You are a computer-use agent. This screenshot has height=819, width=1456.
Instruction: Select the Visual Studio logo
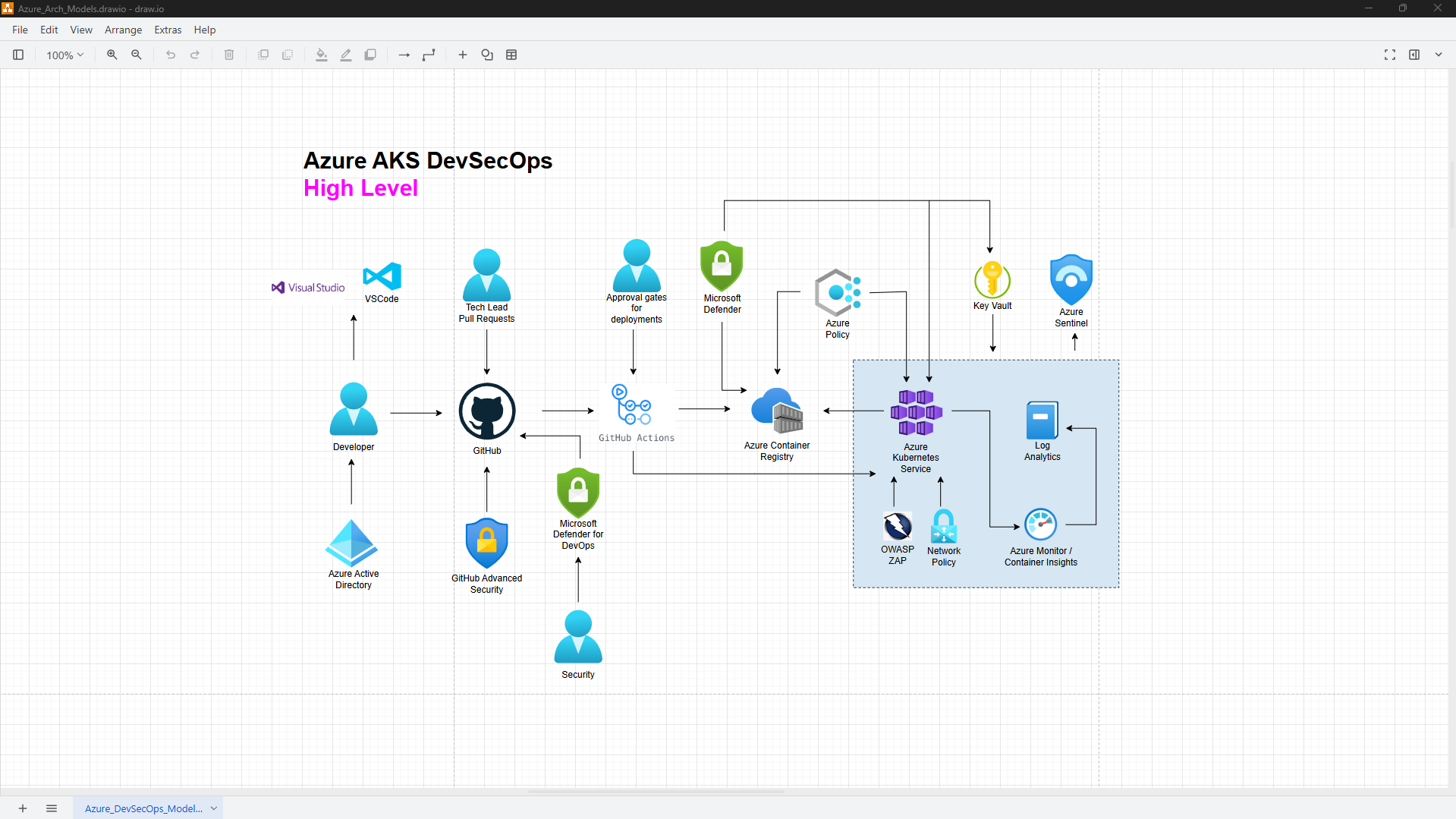pos(309,288)
